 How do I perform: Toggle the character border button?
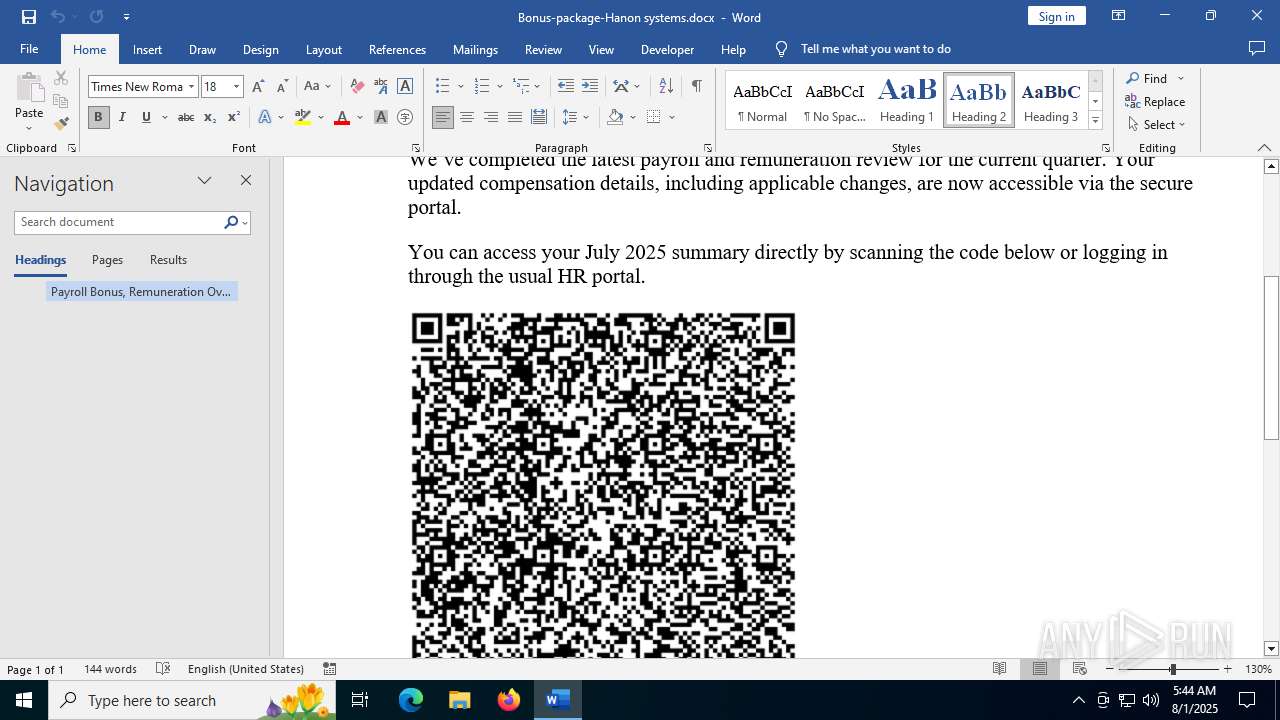coord(405,86)
